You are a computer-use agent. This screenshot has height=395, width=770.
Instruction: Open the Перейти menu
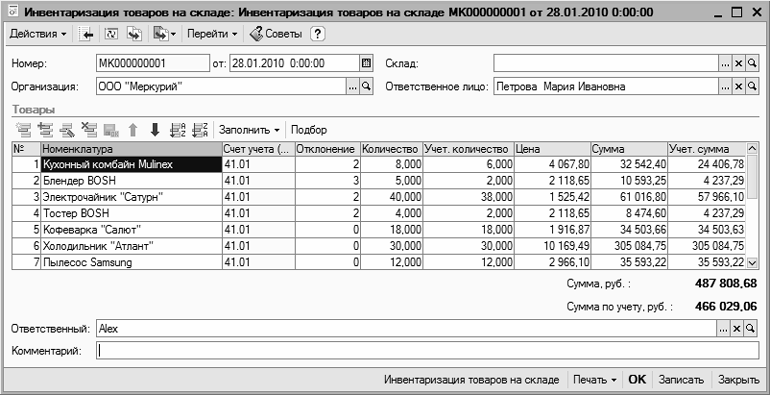(x=212, y=34)
